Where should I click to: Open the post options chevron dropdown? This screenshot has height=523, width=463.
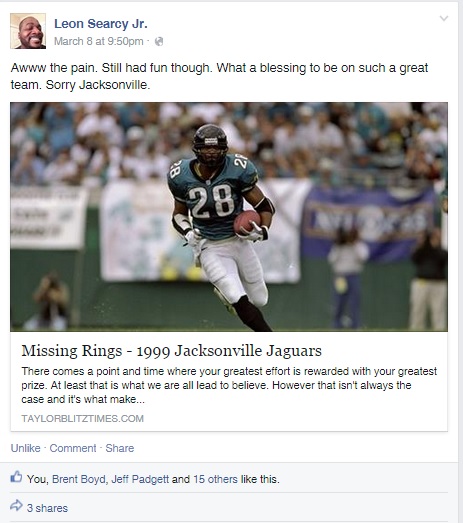[444, 18]
